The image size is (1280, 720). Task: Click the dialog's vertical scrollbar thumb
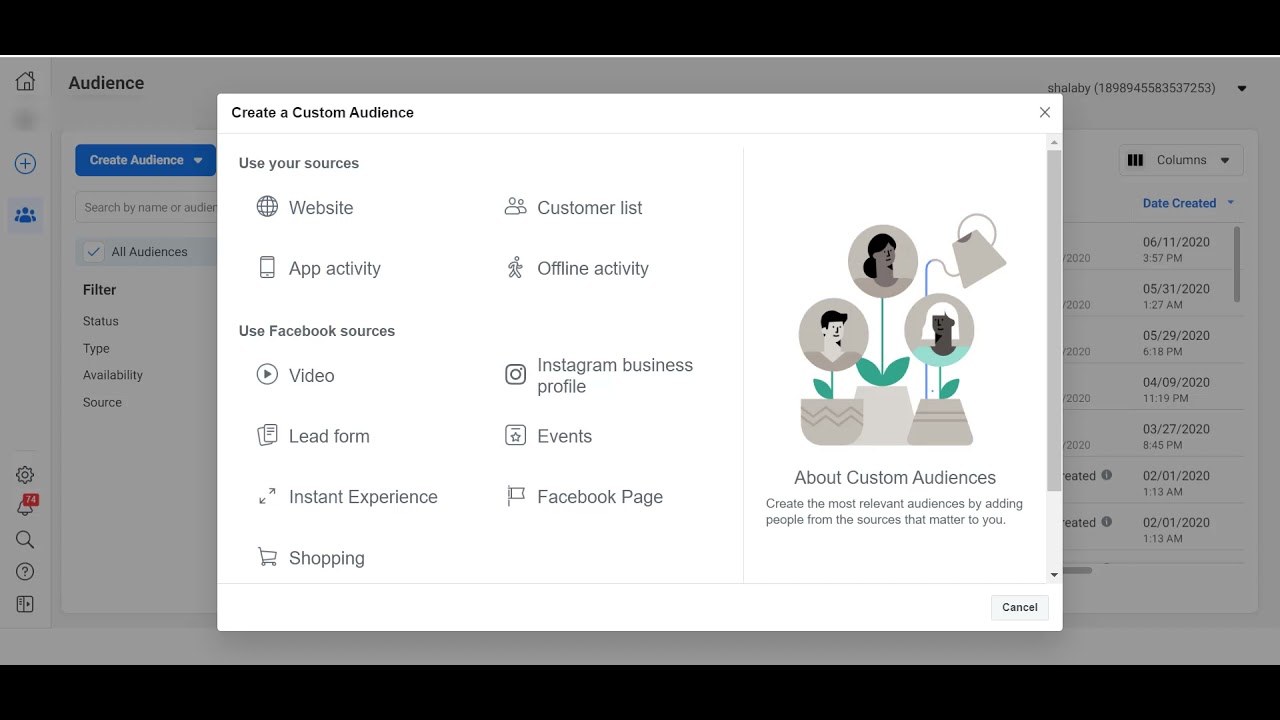1054,320
